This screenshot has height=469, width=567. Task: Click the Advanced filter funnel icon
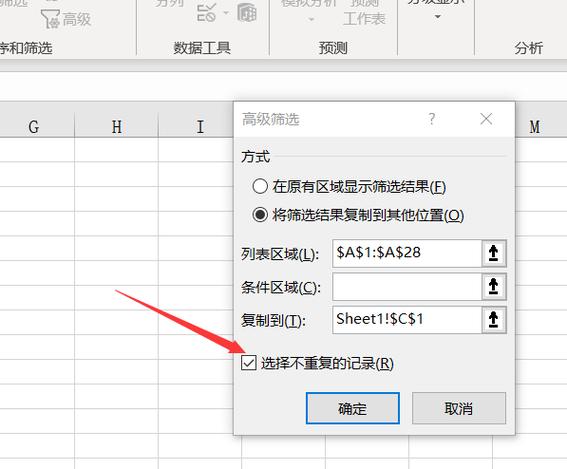50,19
